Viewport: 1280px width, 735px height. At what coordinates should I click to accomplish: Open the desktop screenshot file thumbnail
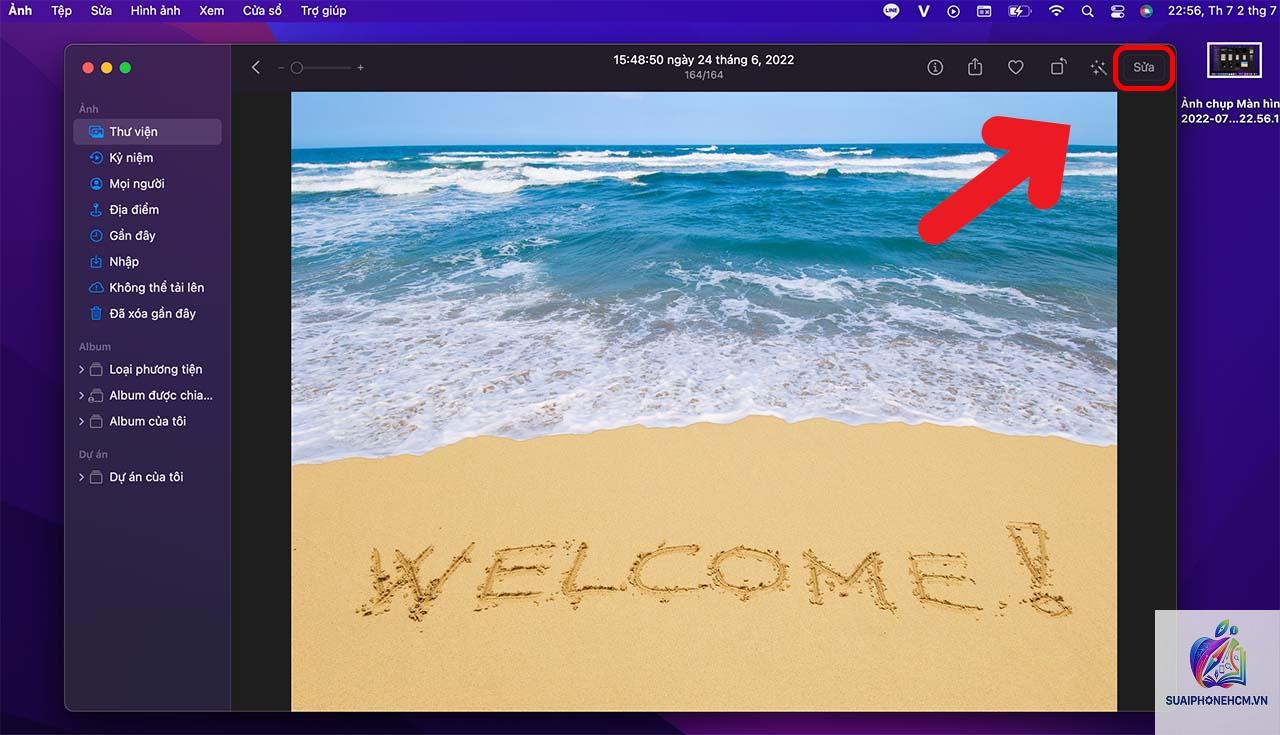coord(1234,61)
